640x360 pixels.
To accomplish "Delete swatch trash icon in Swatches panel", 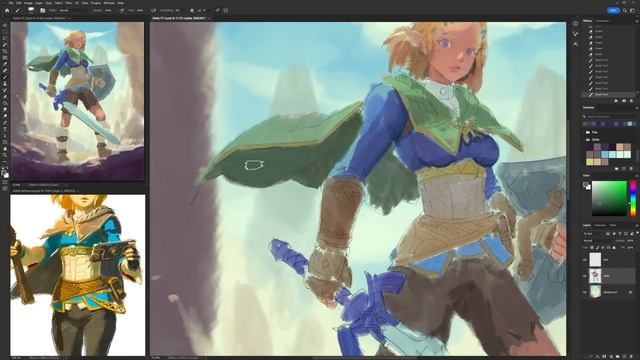I will [x=631, y=168].
